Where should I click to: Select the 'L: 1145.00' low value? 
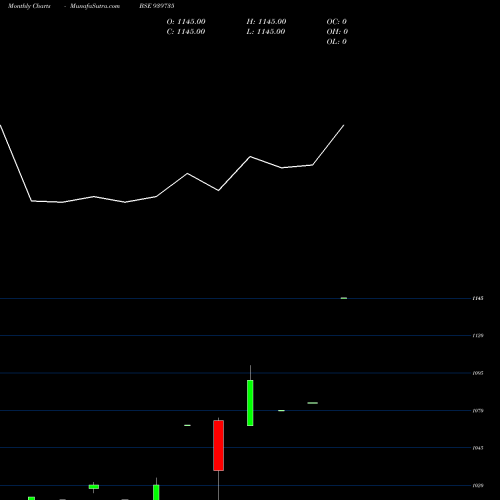(266, 32)
